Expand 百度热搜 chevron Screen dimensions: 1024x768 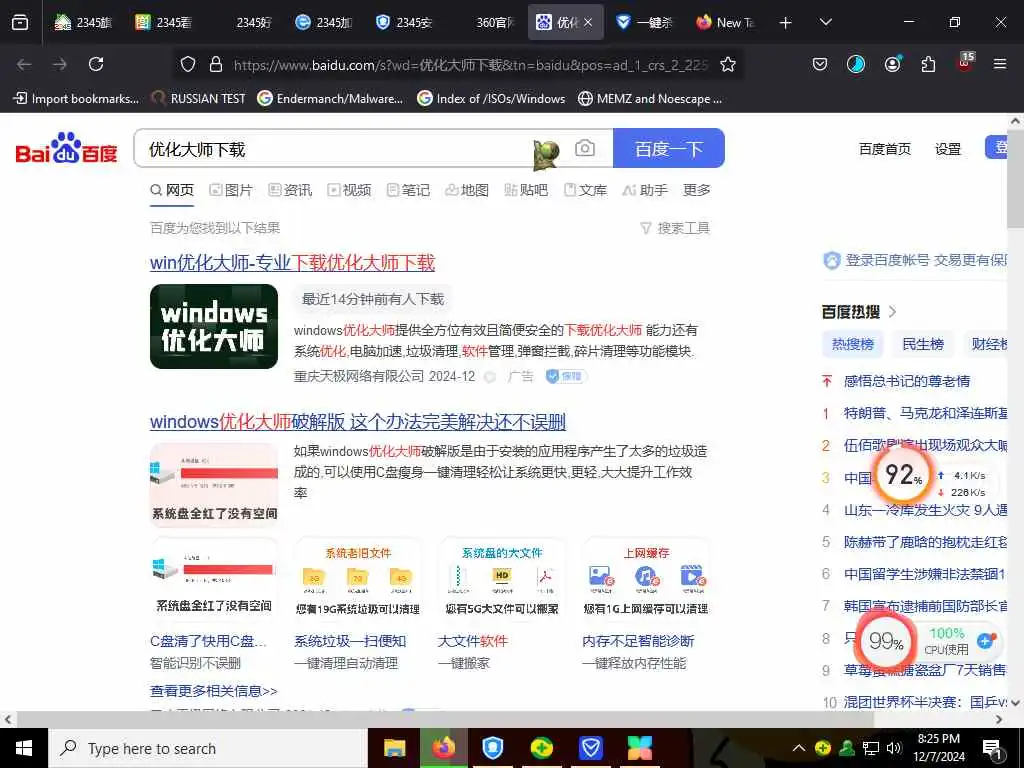tap(892, 312)
